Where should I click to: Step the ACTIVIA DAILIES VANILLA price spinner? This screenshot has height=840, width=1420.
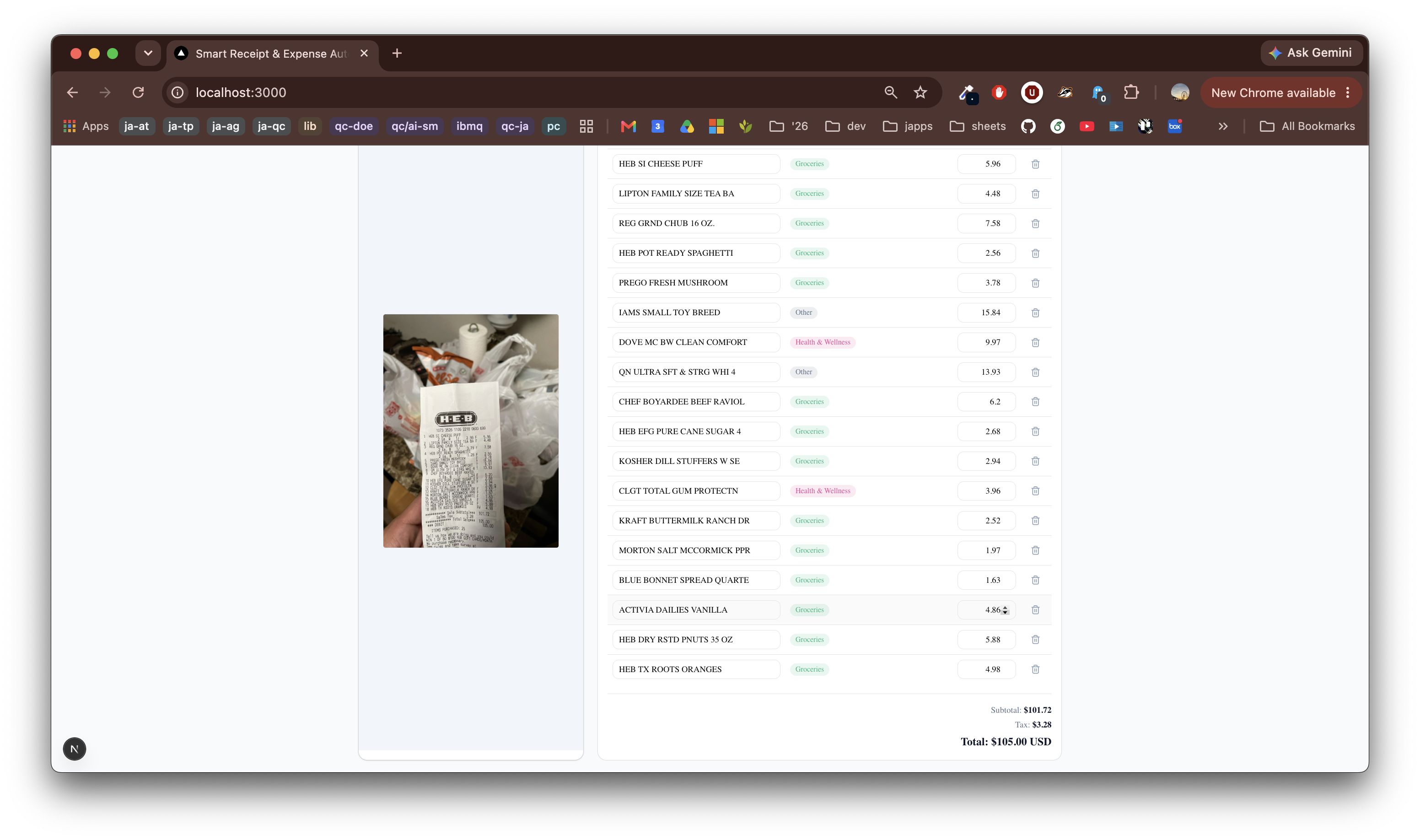click(1005, 610)
